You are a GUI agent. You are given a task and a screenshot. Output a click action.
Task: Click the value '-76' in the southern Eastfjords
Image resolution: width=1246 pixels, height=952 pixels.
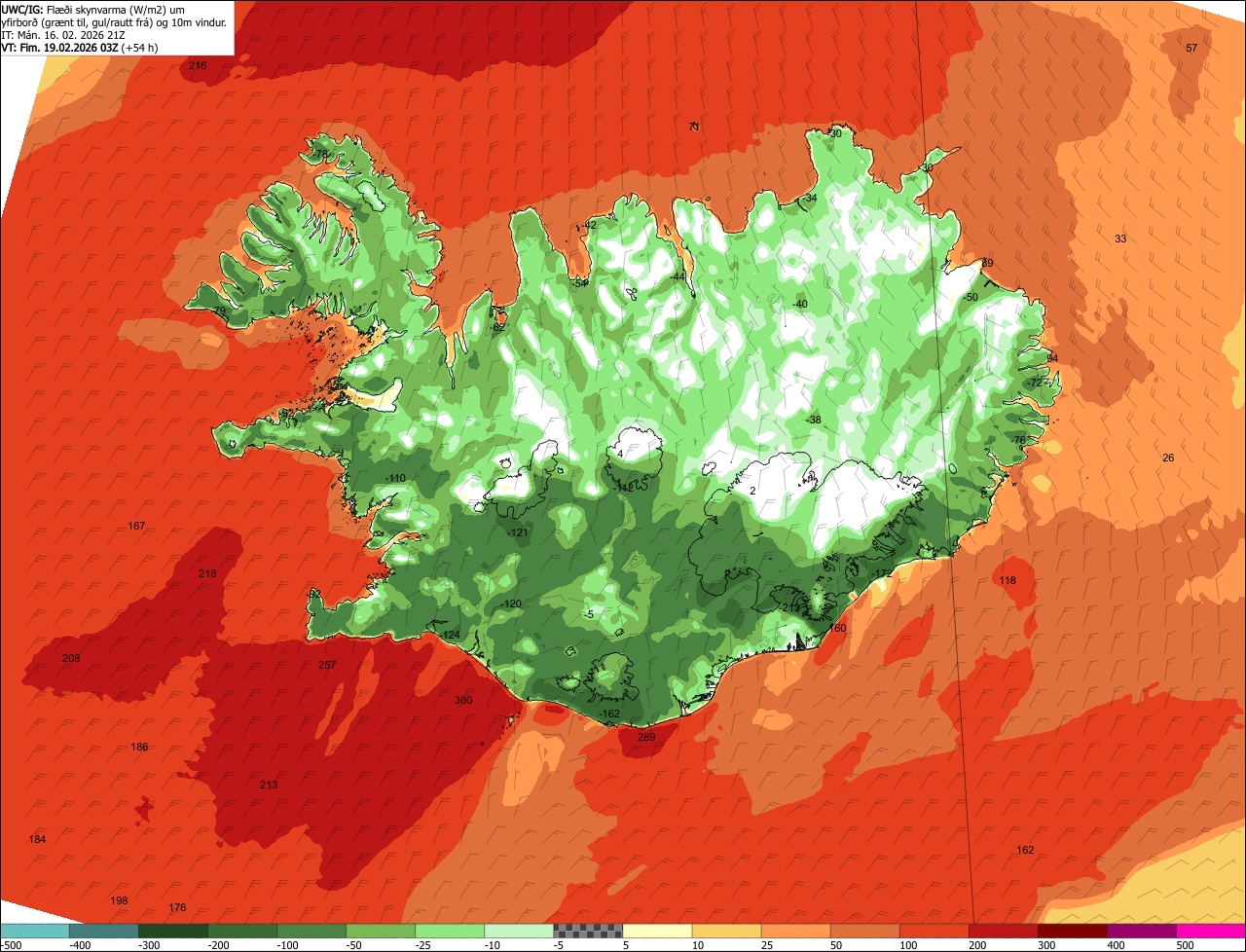pyautogui.click(x=1019, y=440)
